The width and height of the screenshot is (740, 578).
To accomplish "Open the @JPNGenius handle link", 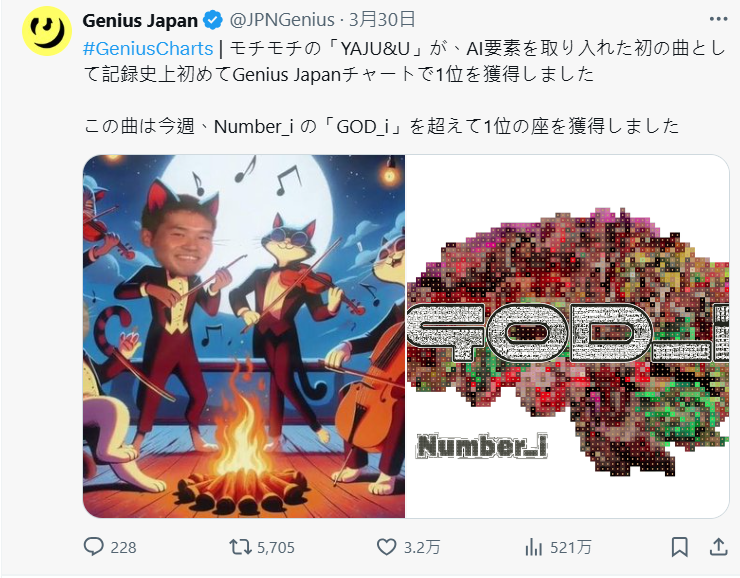I will 282,20.
